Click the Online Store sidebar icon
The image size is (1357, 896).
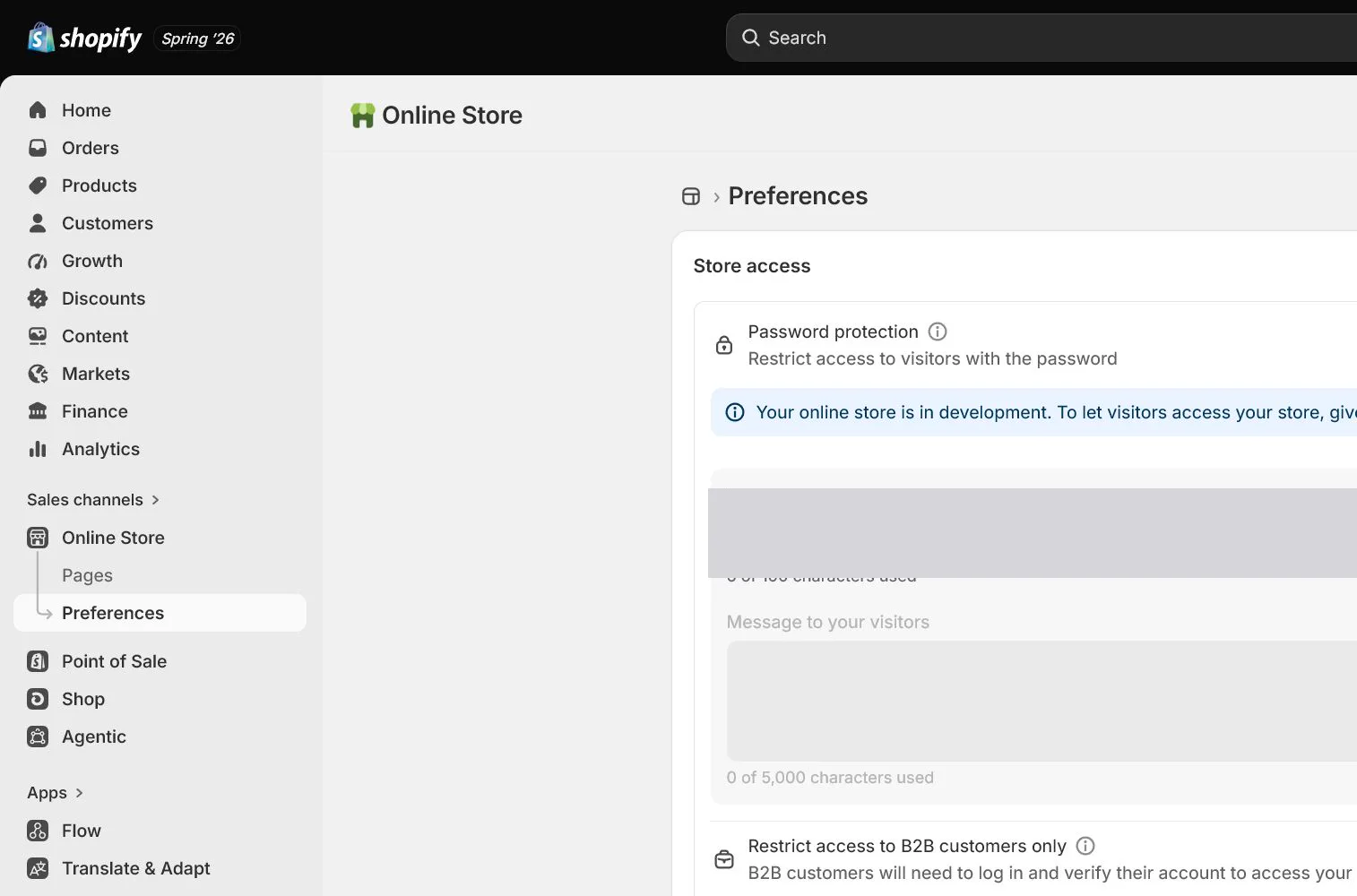pyautogui.click(x=38, y=538)
